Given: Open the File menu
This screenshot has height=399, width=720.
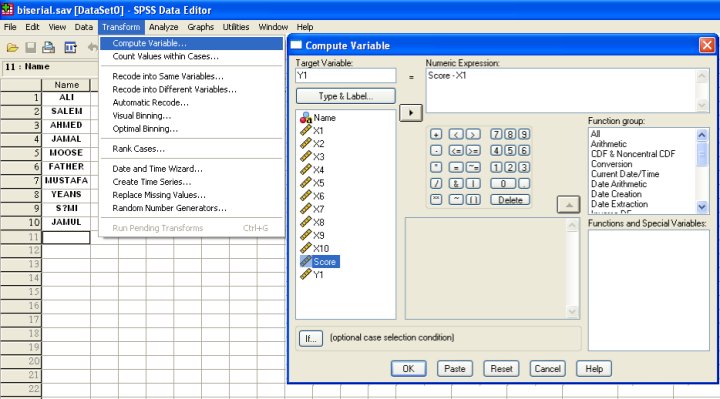Looking at the screenshot, I should [10, 27].
